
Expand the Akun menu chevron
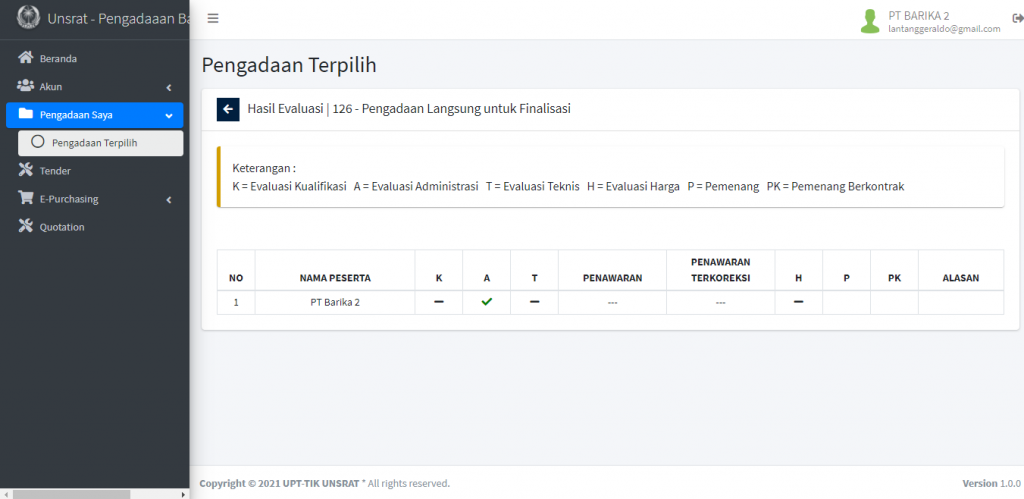click(168, 87)
